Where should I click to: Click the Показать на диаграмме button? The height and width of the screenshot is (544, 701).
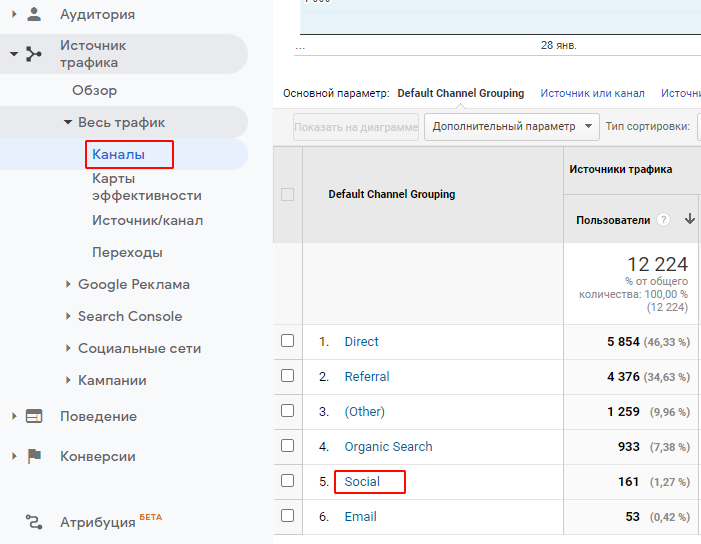click(356, 127)
